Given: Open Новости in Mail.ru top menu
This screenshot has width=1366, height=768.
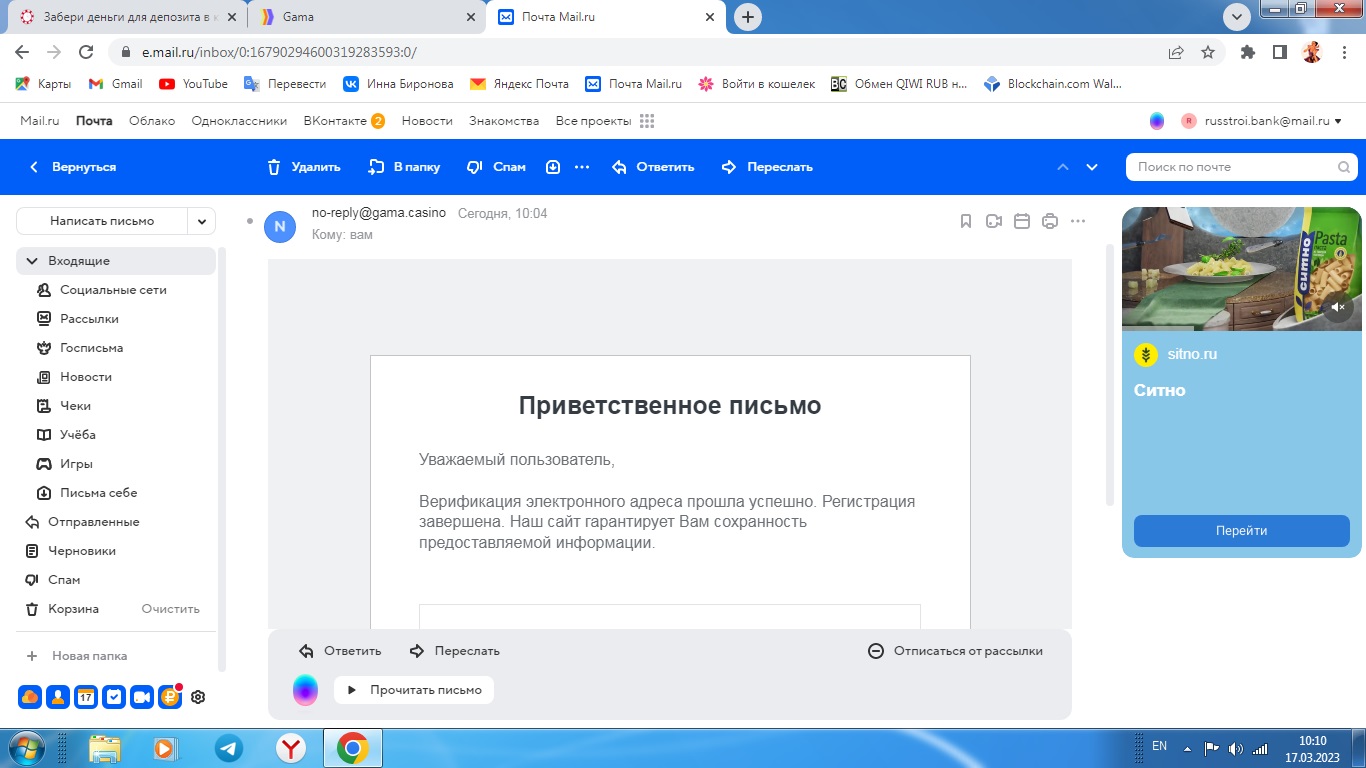Looking at the screenshot, I should point(427,121).
